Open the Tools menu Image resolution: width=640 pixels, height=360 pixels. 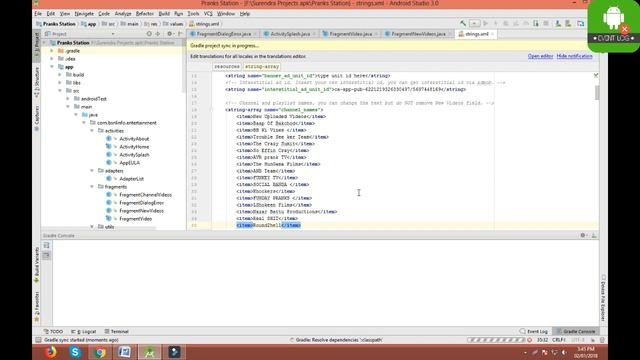(193, 13)
